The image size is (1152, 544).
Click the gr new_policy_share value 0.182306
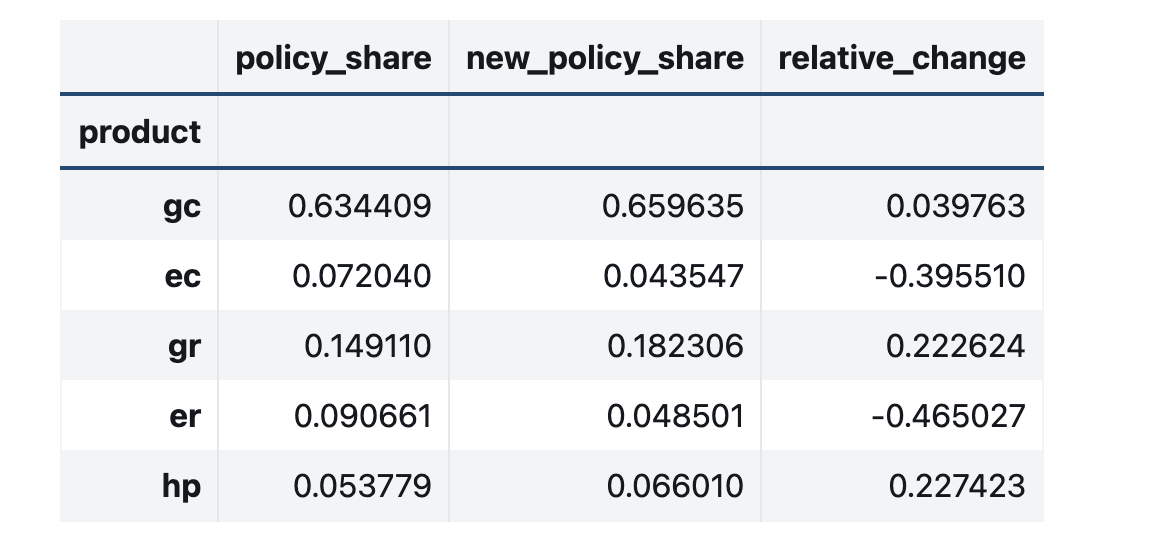[673, 346]
